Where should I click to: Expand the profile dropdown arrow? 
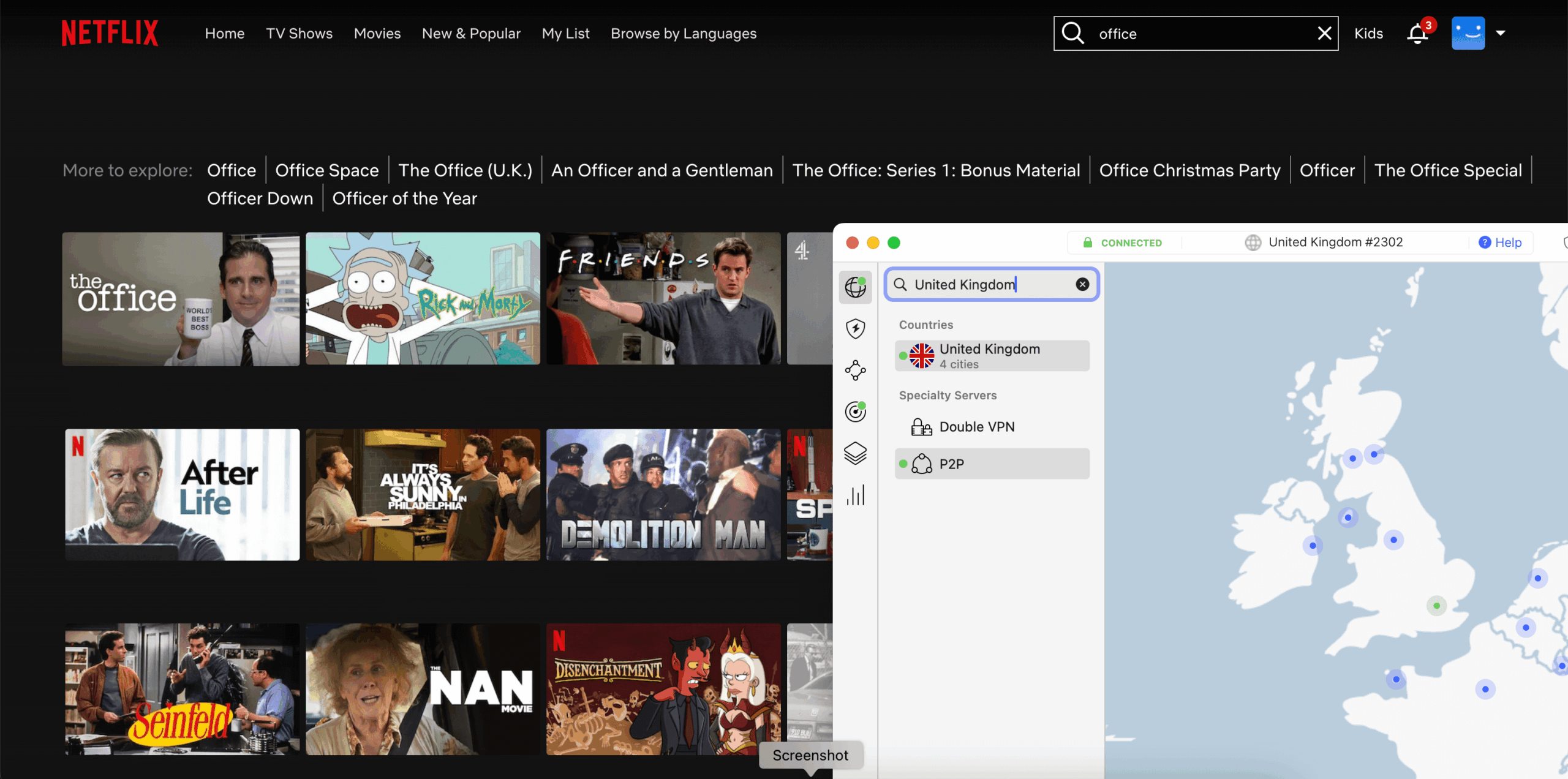pos(1501,33)
